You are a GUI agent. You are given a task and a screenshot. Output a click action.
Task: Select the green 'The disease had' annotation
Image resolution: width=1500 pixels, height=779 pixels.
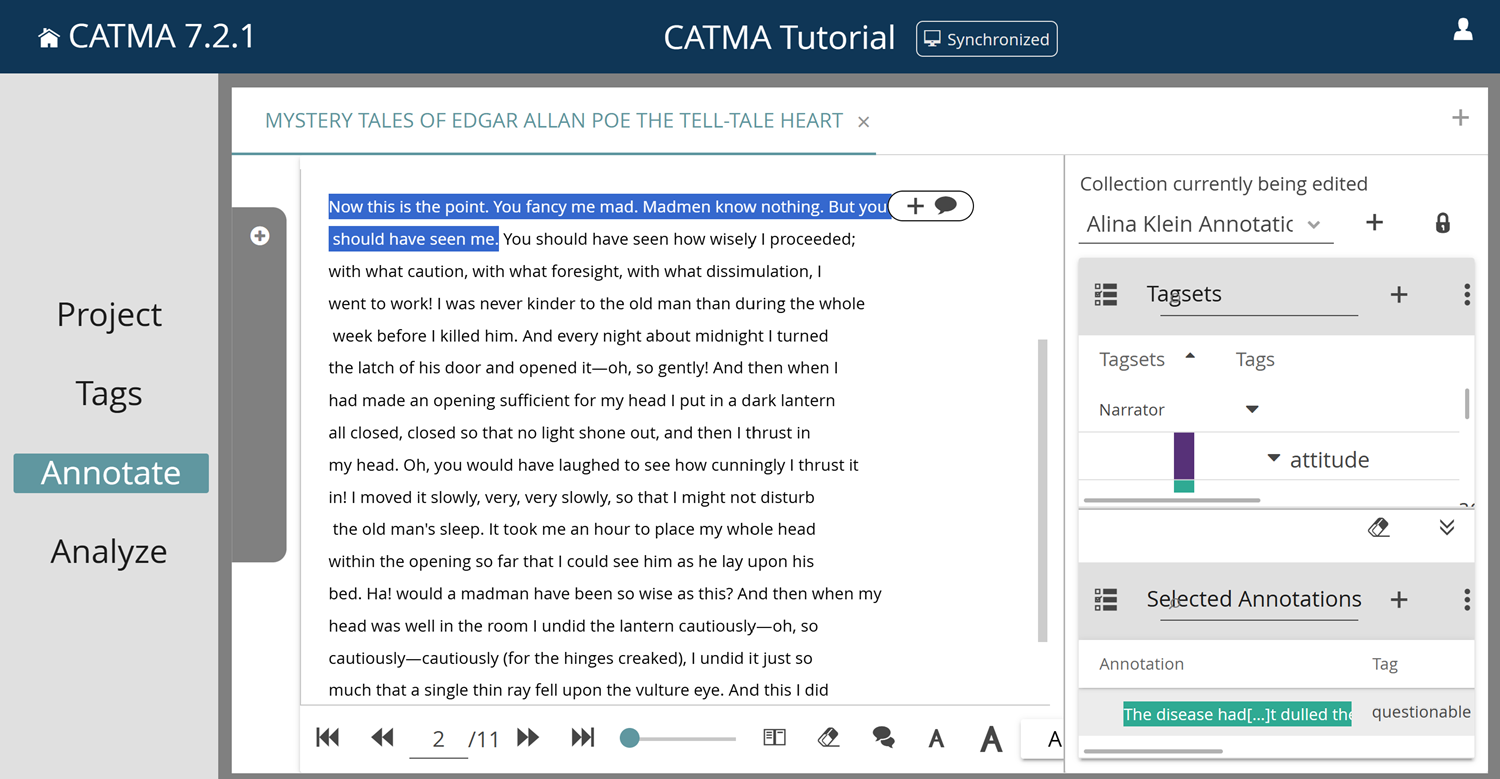coord(1237,713)
